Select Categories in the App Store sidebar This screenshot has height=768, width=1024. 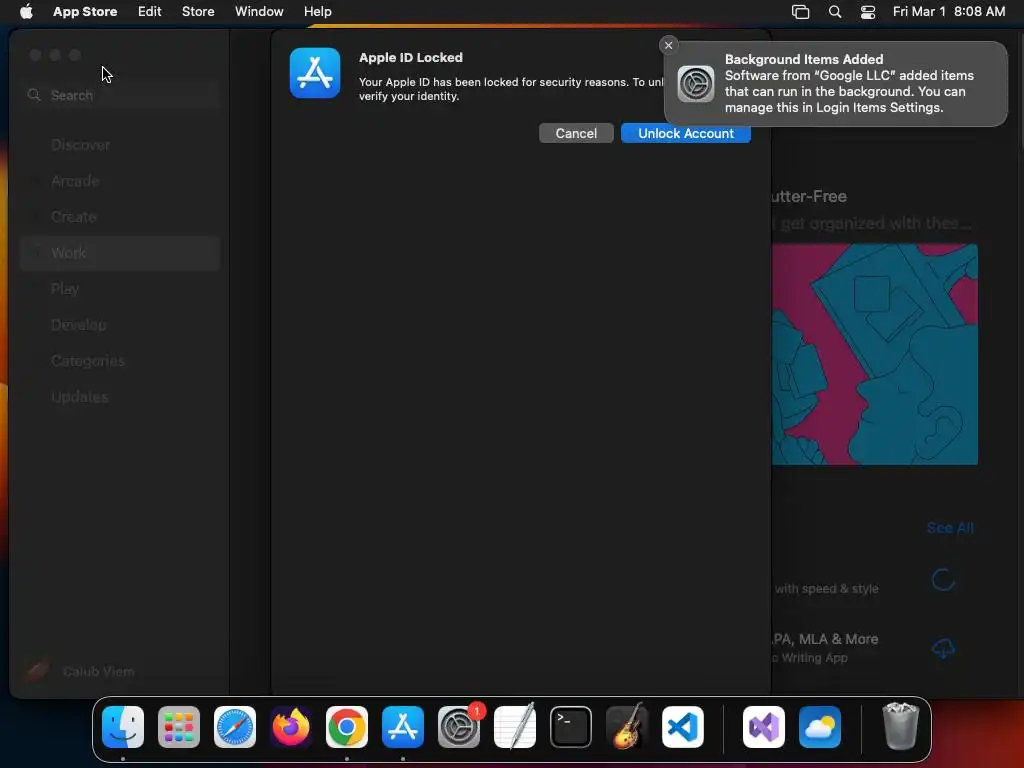pyautogui.click(x=121, y=360)
